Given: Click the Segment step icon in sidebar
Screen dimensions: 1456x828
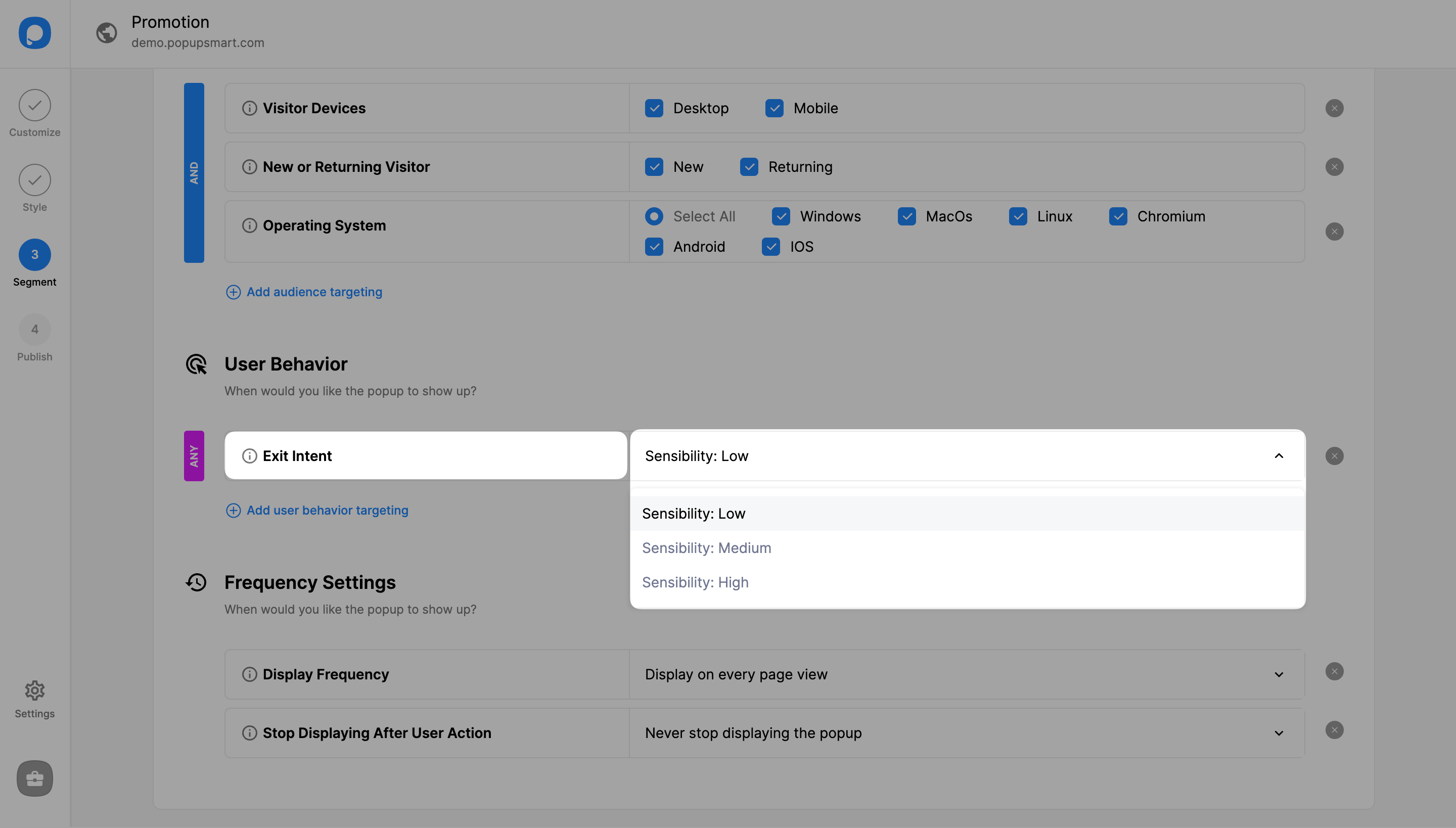Looking at the screenshot, I should coord(34,254).
